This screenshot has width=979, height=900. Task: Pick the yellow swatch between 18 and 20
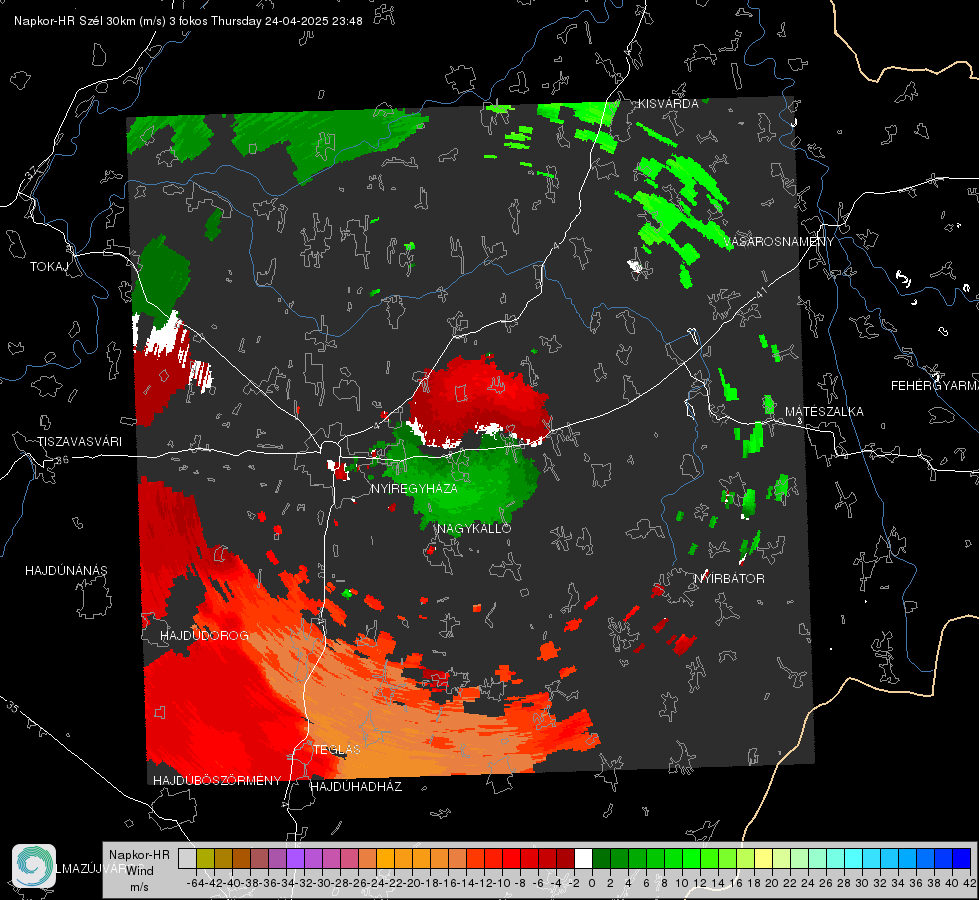pyautogui.click(x=763, y=859)
